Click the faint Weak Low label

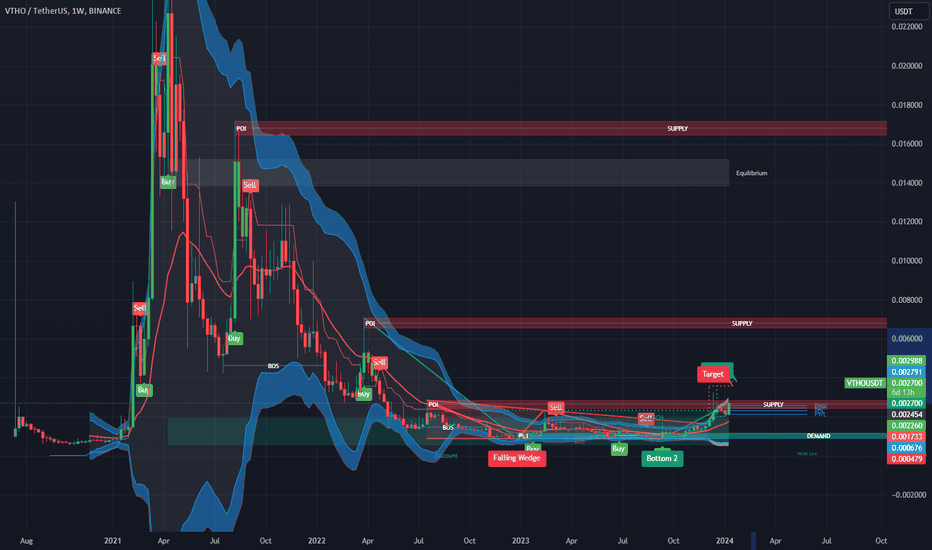pos(807,454)
